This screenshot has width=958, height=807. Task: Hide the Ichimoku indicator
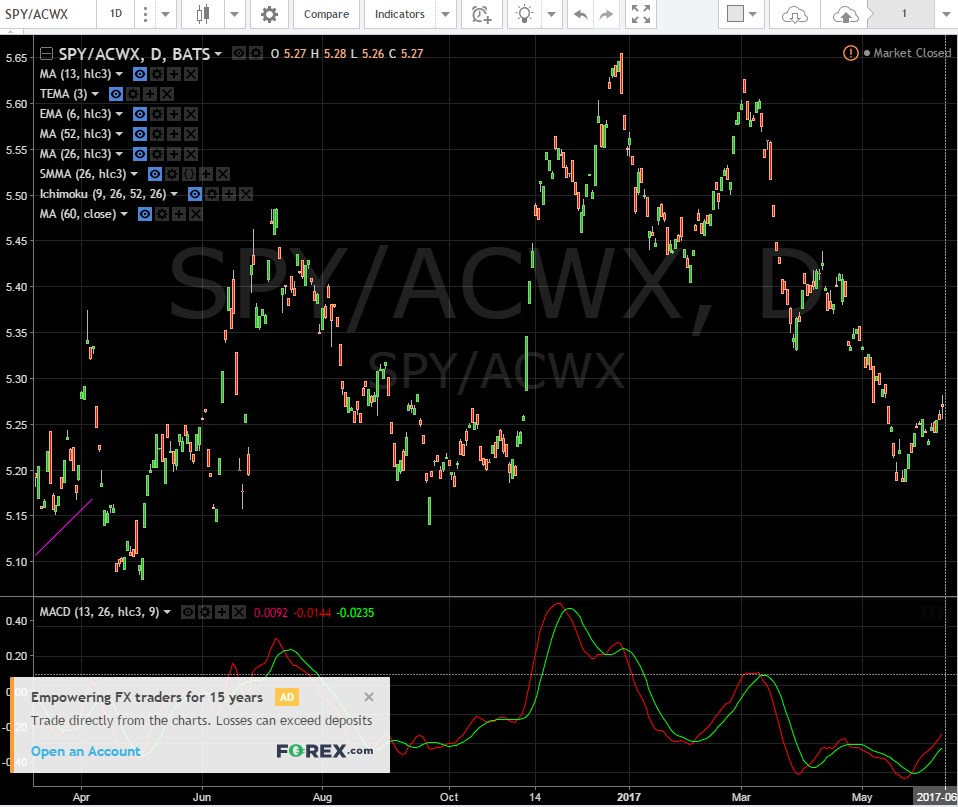tap(194, 194)
